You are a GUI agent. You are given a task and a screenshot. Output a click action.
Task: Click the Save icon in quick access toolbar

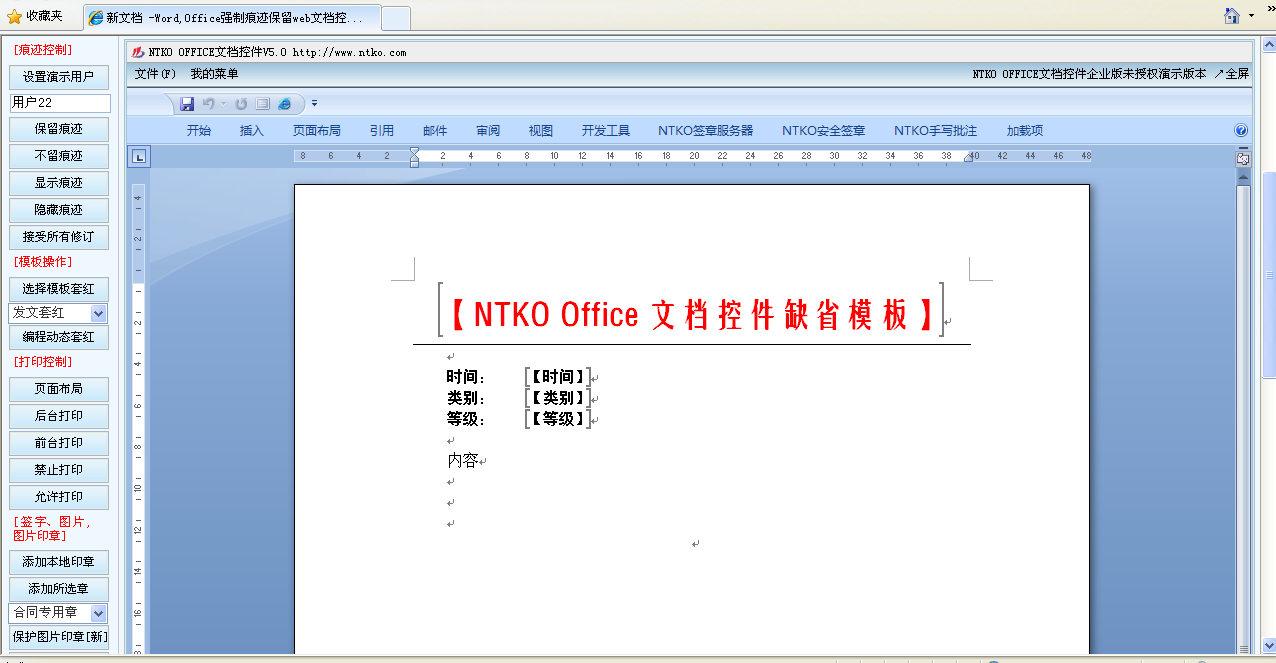click(x=187, y=103)
